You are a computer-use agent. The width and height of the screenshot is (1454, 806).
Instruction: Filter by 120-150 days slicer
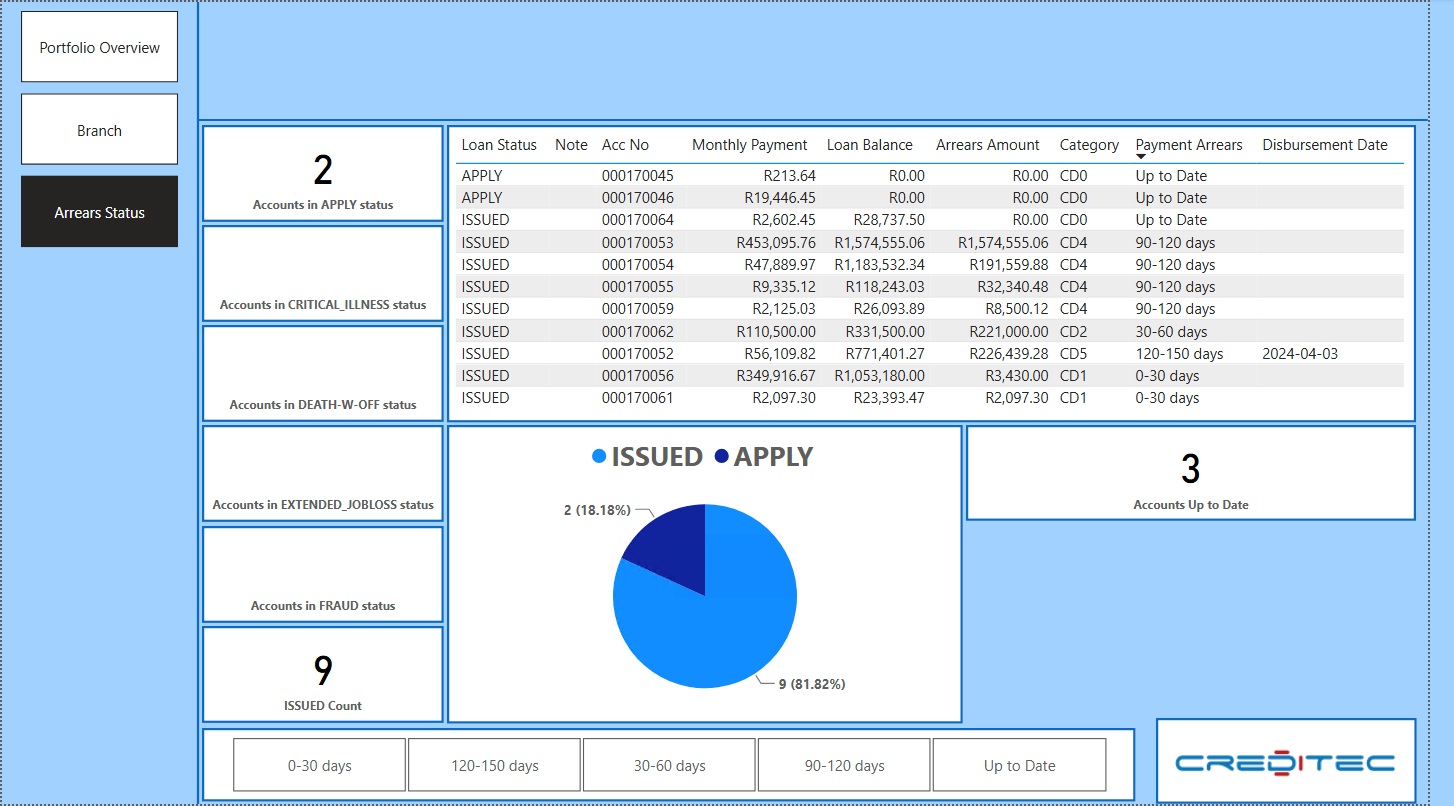(494, 765)
